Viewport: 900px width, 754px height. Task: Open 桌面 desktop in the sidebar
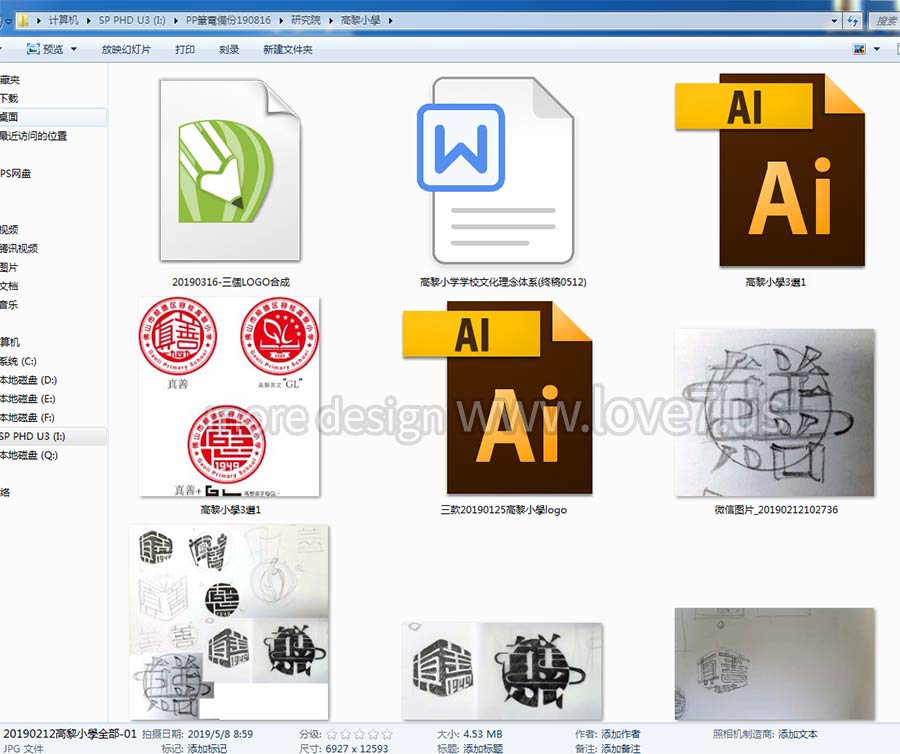(9, 116)
